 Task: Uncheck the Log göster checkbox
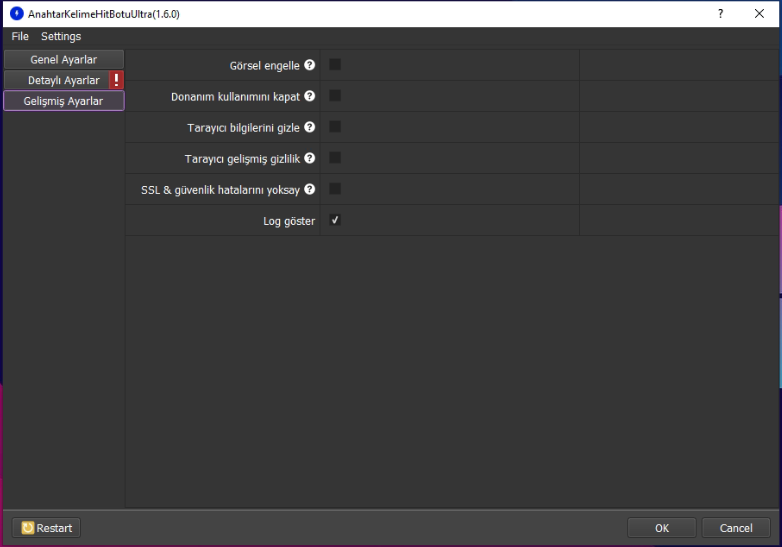[335, 220]
